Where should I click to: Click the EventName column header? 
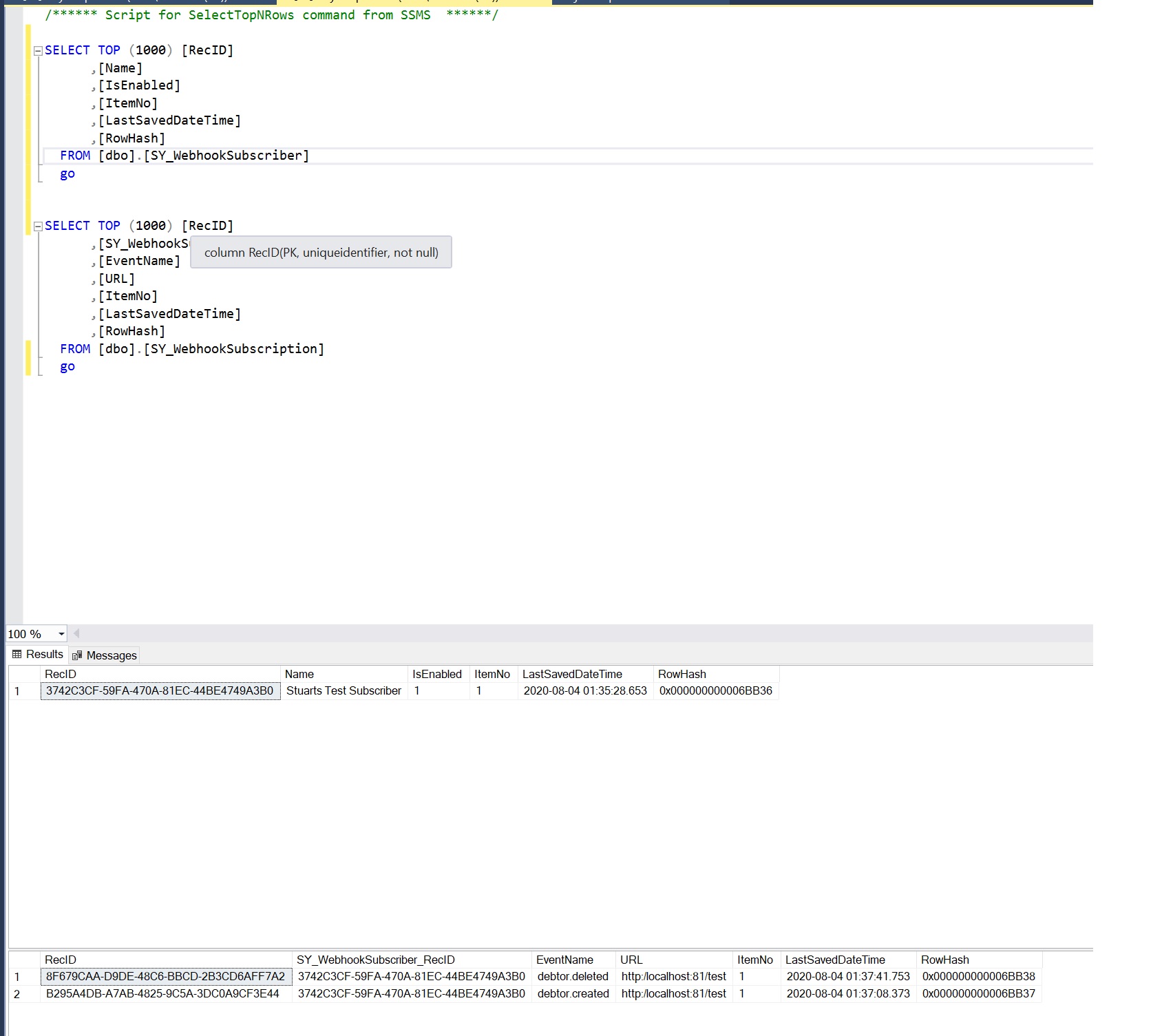[564, 960]
